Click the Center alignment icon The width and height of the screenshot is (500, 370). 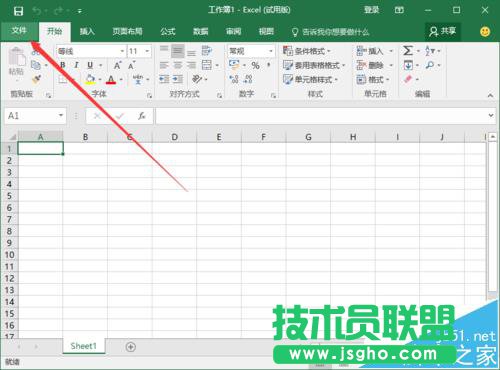178,65
